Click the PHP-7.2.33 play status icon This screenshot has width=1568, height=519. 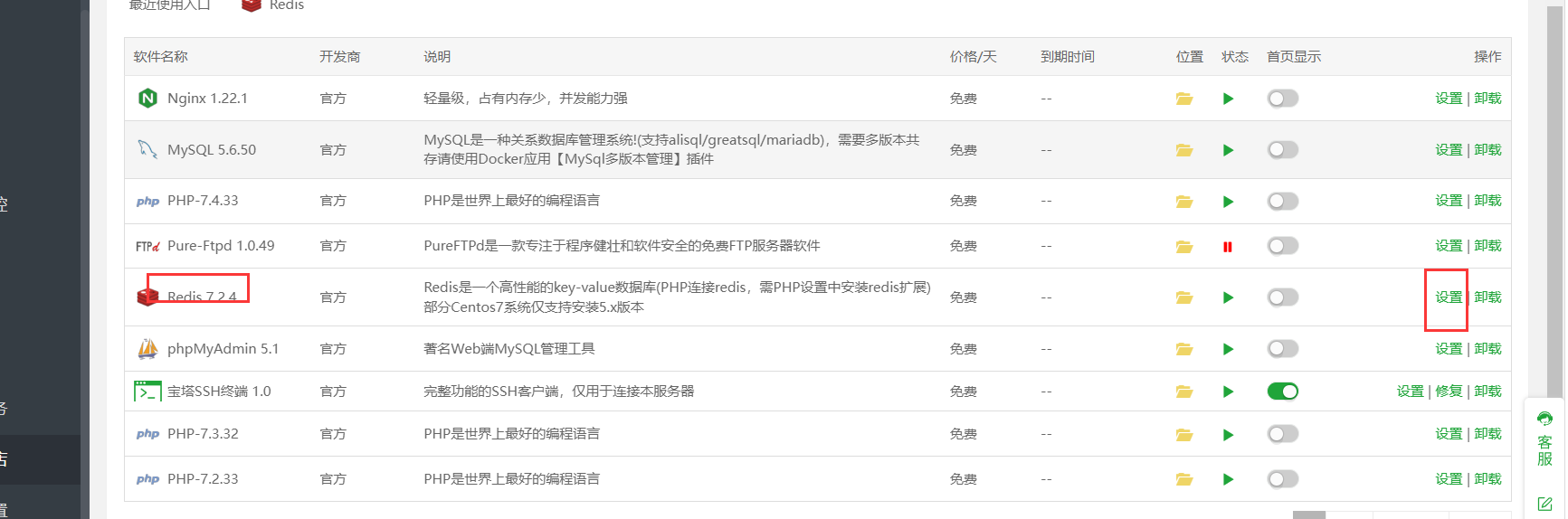pos(1228,479)
